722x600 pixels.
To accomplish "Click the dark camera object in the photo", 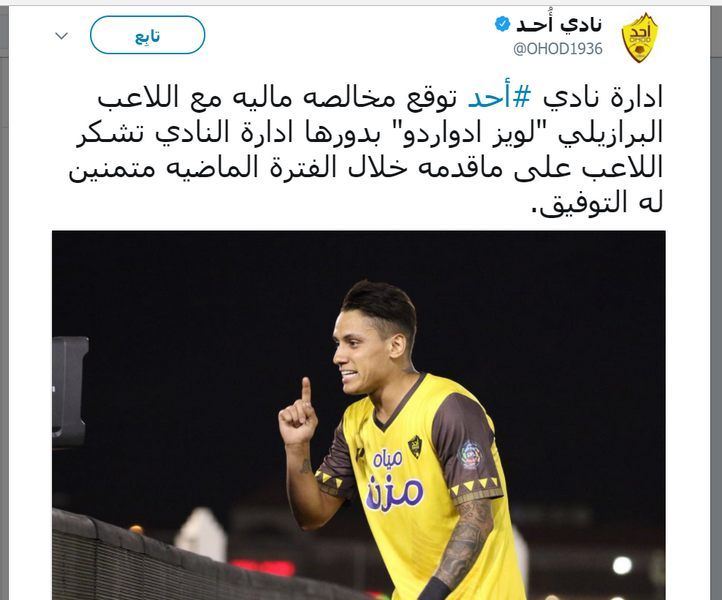I will pyautogui.click(x=70, y=392).
